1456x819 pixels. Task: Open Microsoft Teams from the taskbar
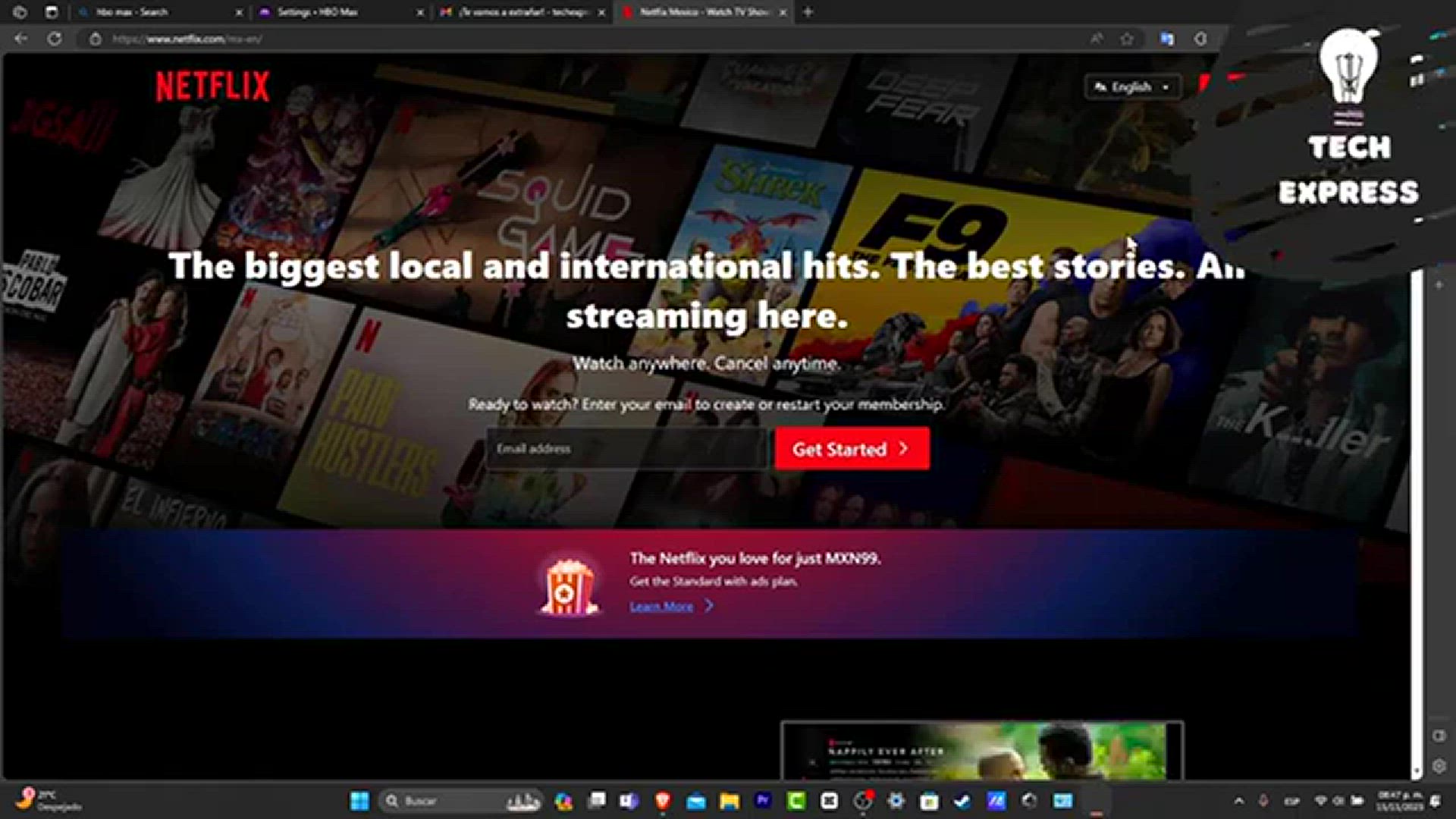[629, 801]
